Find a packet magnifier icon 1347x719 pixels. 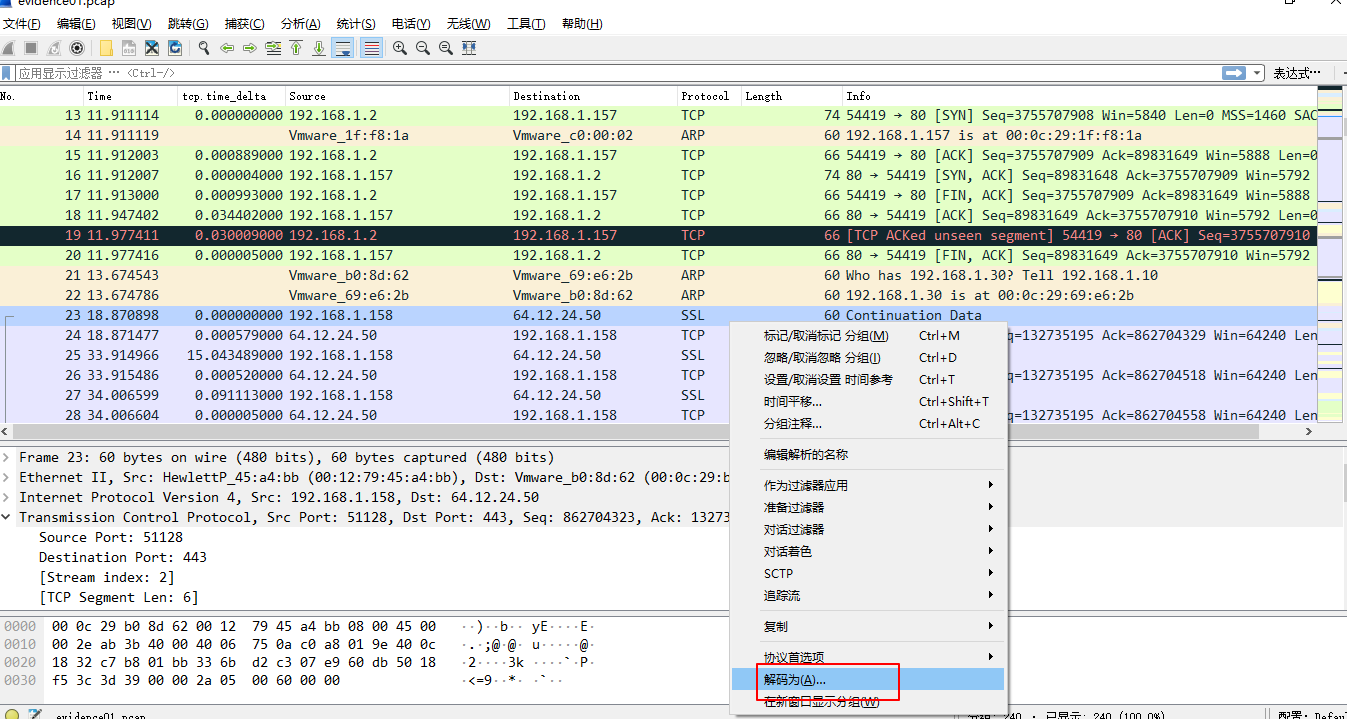204,48
